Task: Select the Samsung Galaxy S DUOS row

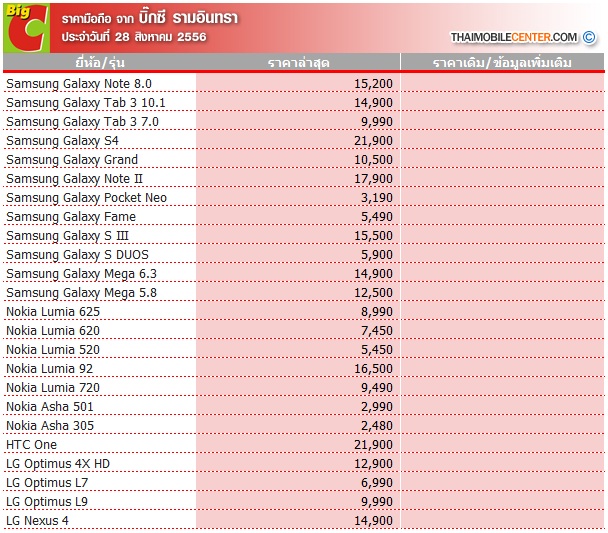Action: pyautogui.click(x=304, y=254)
